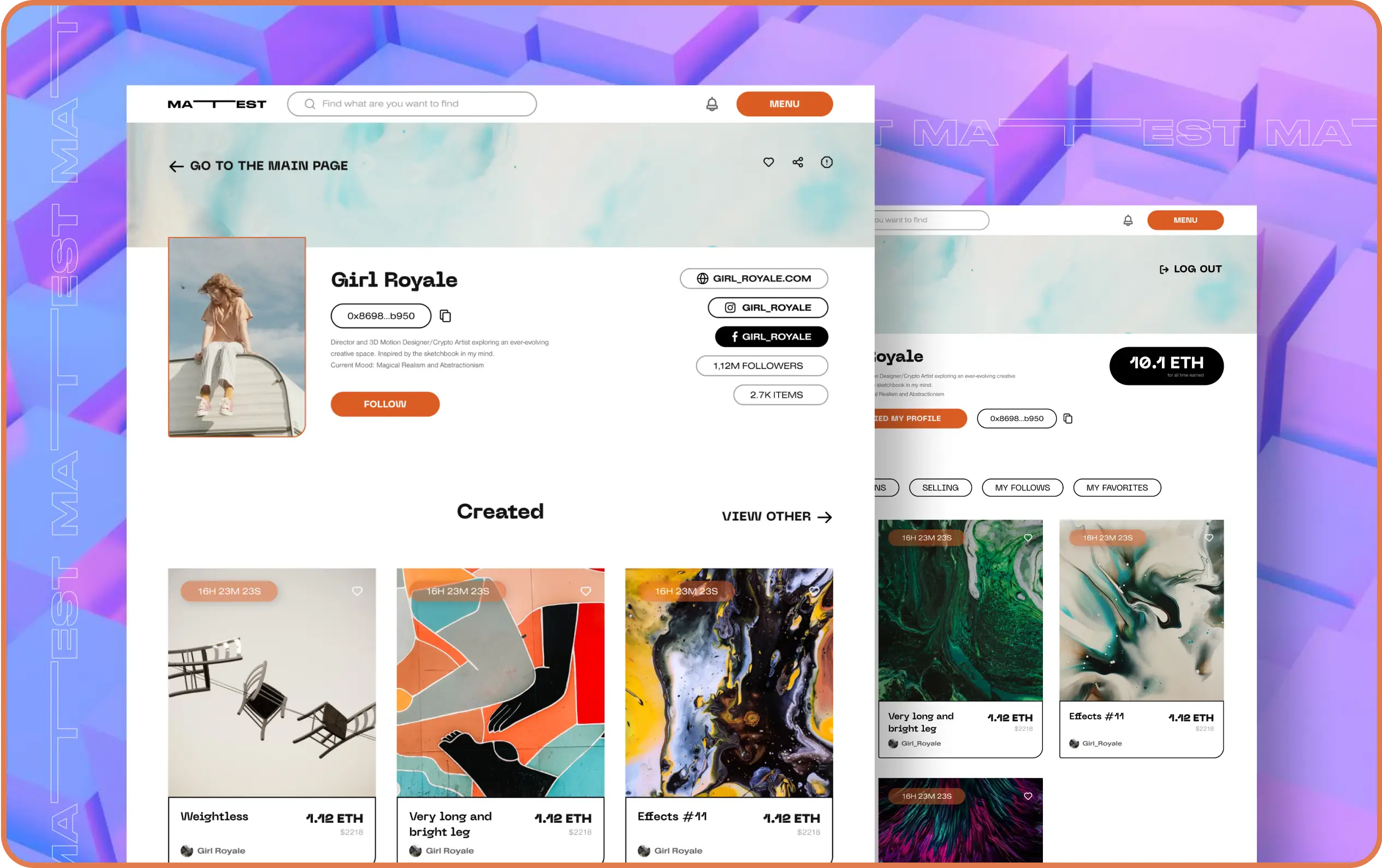
Task: Focus the search field in main header
Action: click(412, 104)
